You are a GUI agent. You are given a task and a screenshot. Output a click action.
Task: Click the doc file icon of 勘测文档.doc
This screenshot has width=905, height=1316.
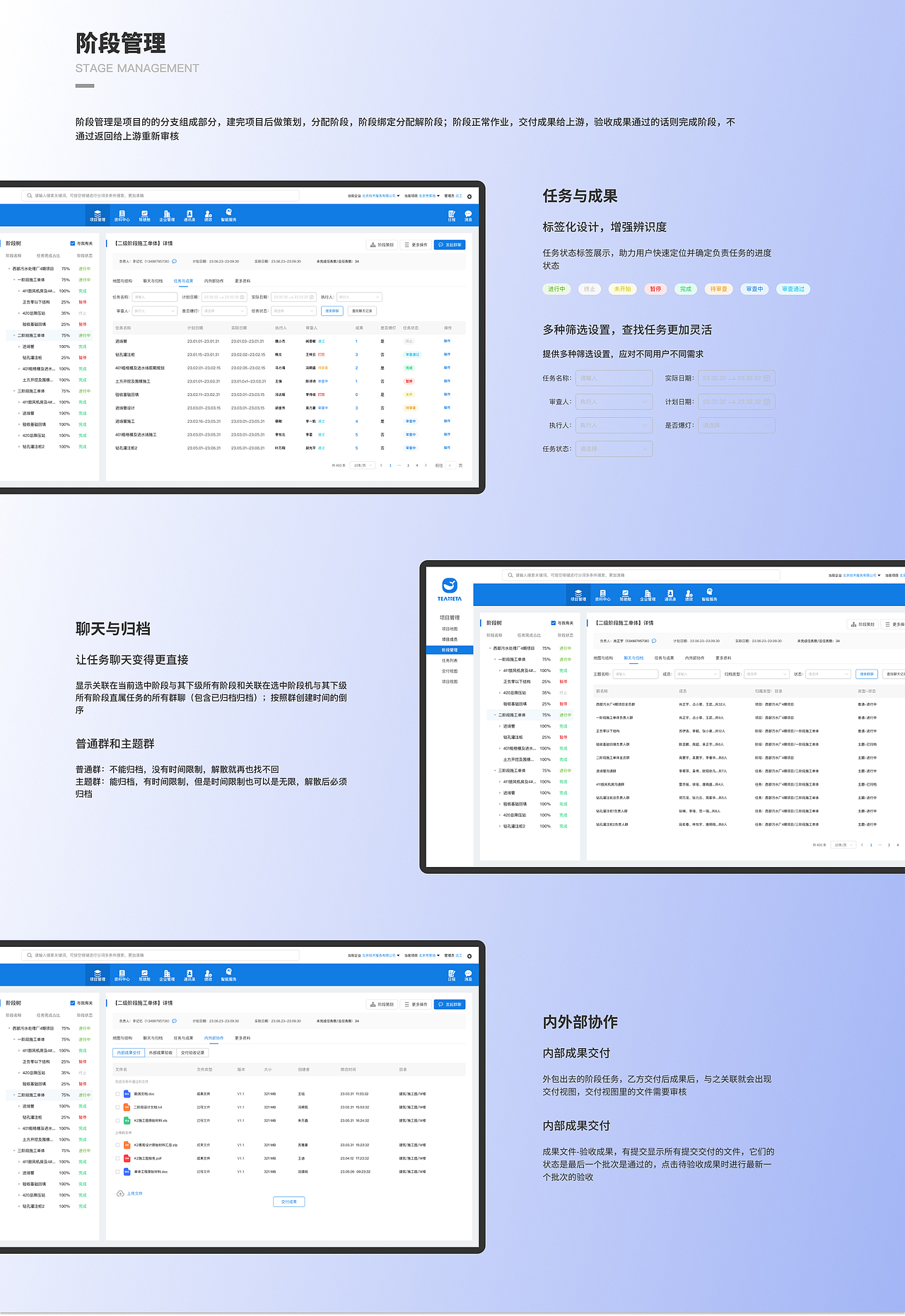[x=127, y=1093]
